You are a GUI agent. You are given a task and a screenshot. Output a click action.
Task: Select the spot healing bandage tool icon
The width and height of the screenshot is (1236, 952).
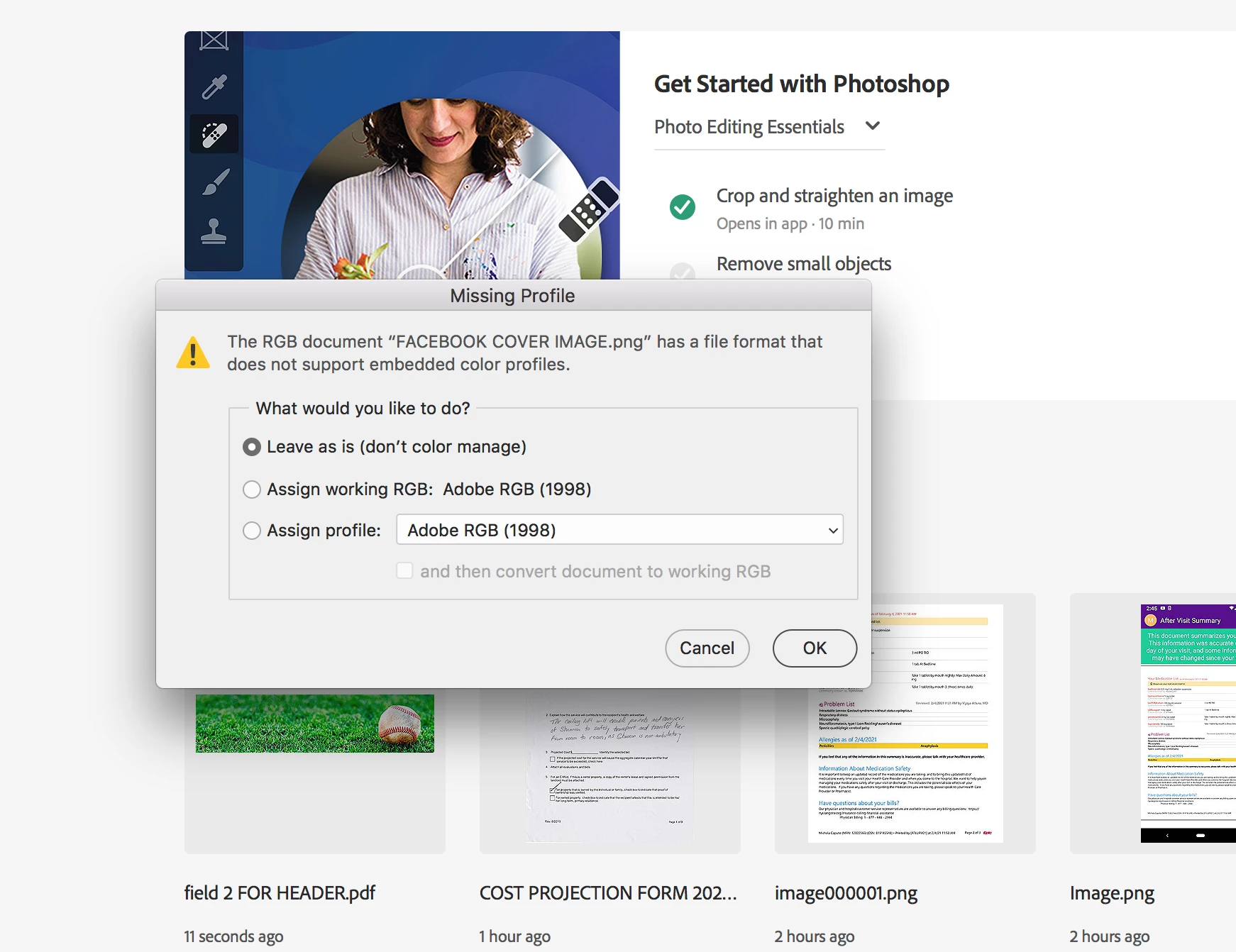pos(214,134)
